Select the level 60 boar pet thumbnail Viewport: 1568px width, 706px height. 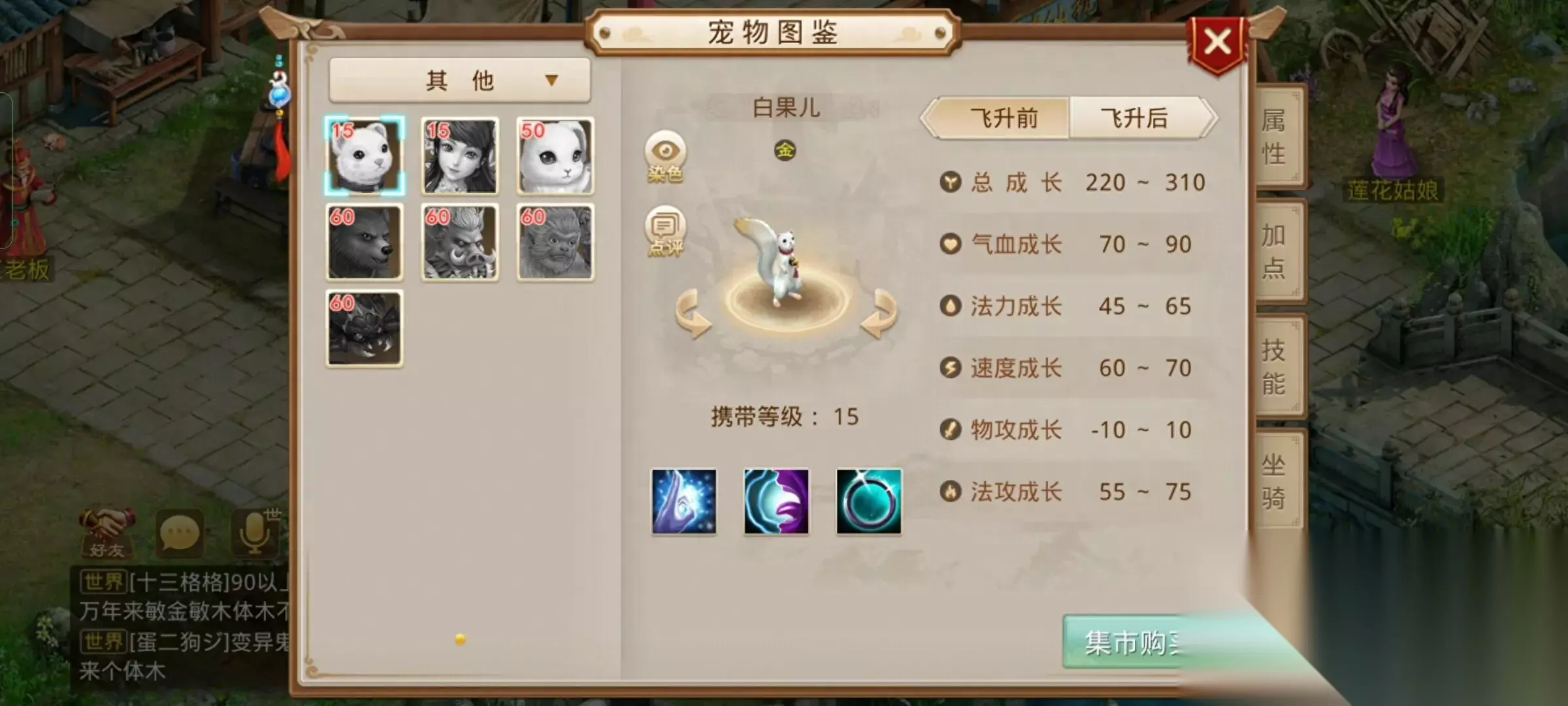coord(460,242)
